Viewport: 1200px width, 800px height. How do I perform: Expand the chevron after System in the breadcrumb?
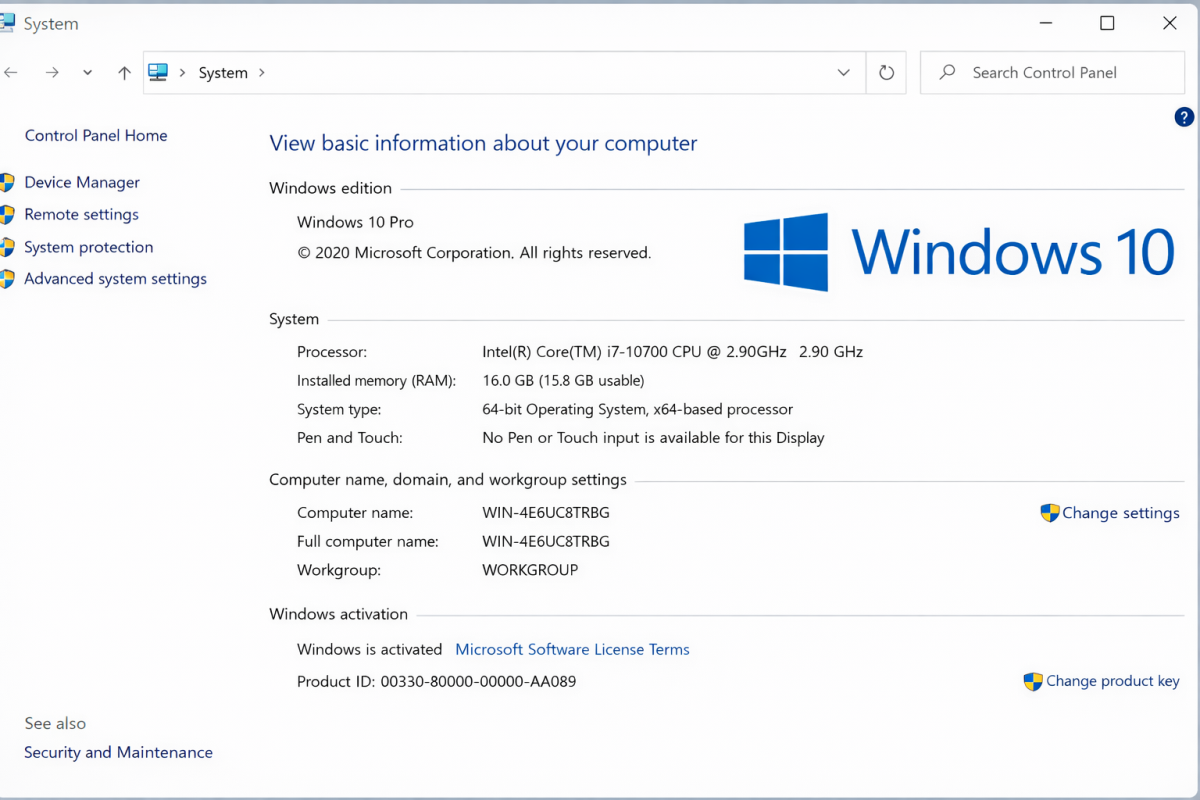(x=262, y=72)
